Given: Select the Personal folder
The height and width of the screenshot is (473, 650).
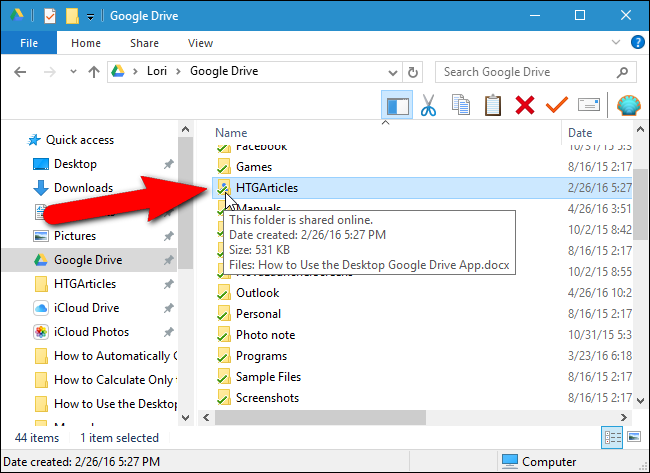Looking at the screenshot, I should (258, 314).
